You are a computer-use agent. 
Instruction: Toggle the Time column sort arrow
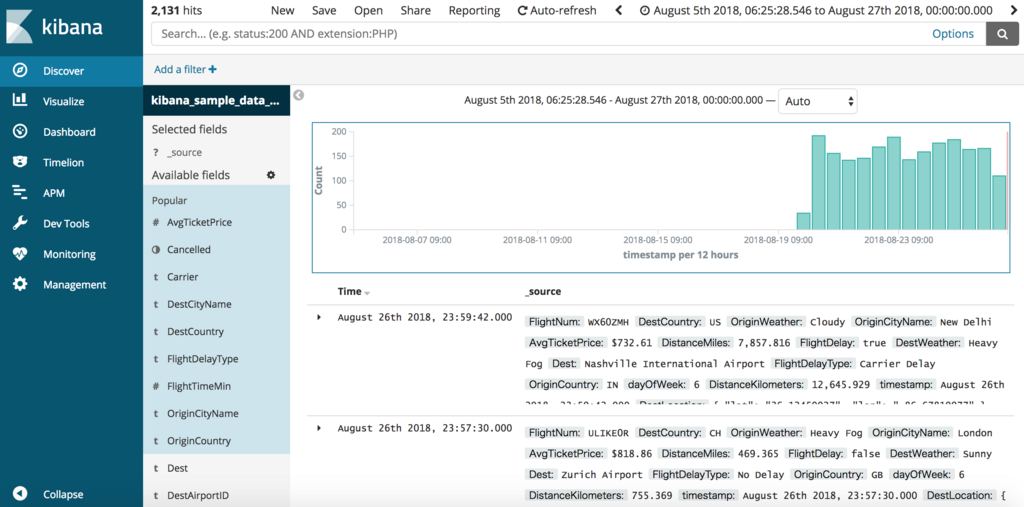367,293
